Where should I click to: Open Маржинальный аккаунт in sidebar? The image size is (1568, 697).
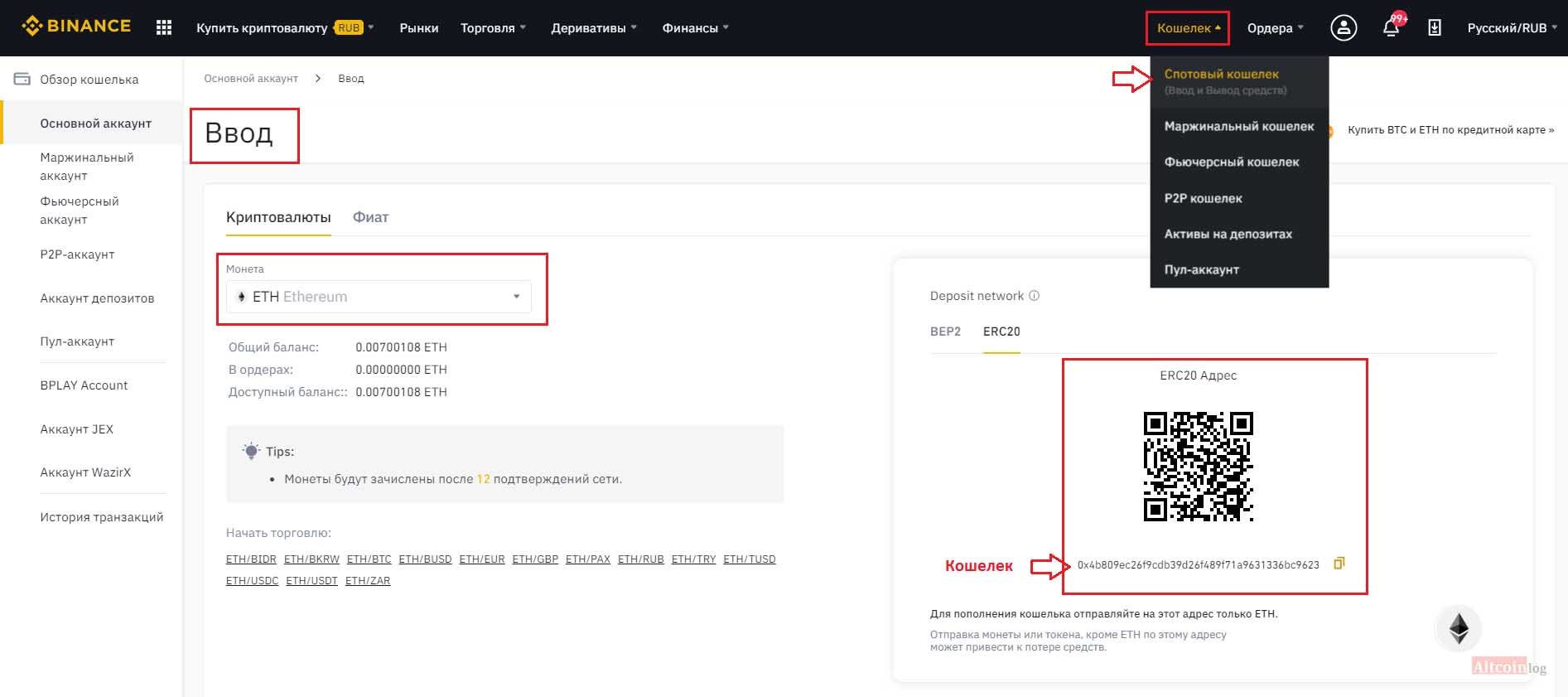coord(87,167)
